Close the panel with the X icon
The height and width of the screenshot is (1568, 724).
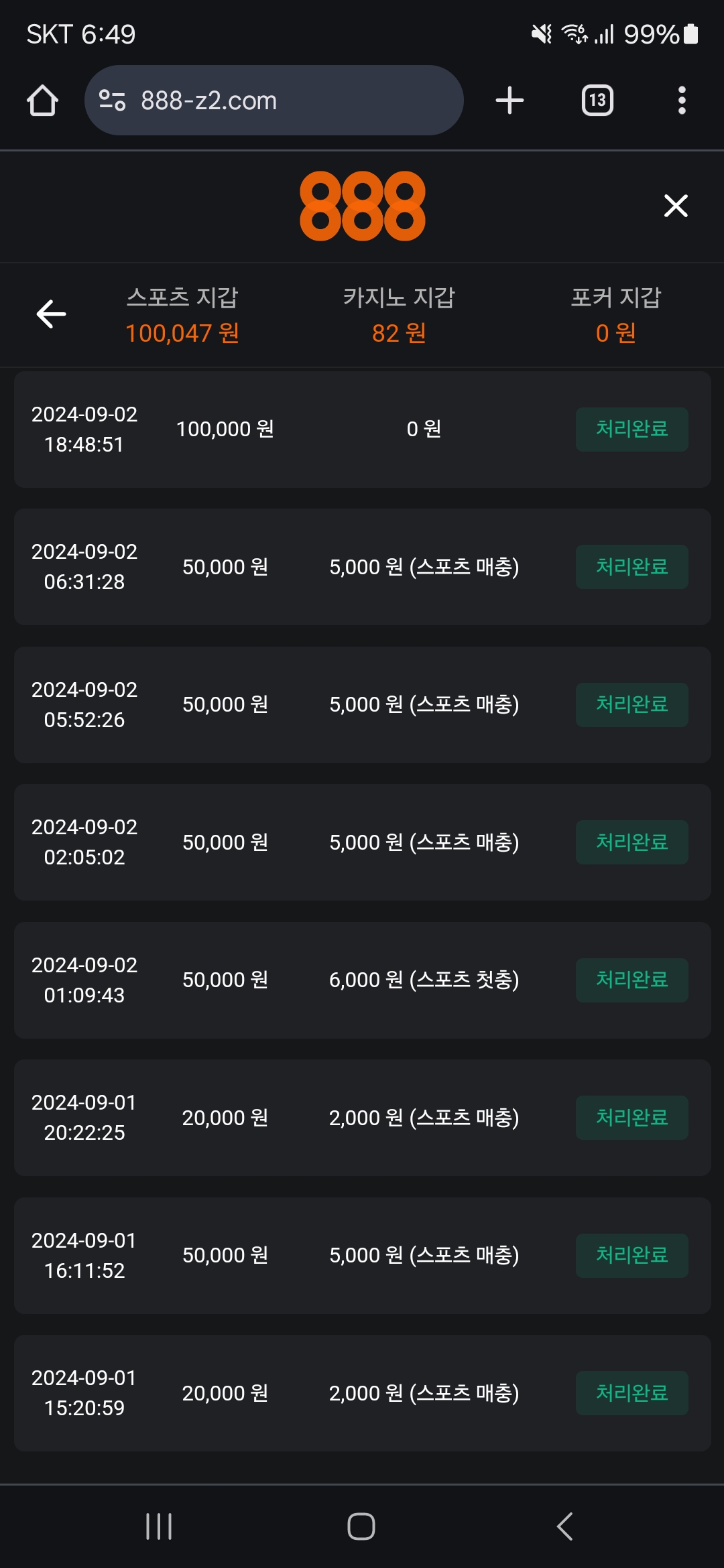(676, 206)
